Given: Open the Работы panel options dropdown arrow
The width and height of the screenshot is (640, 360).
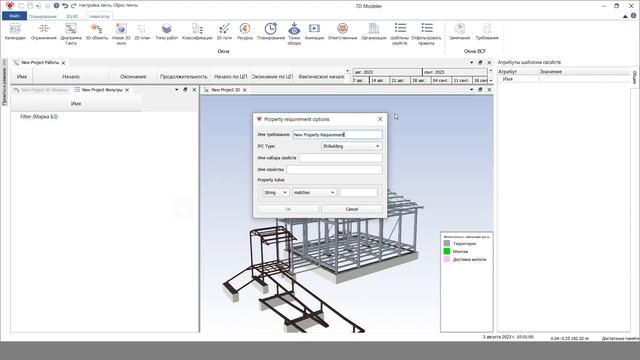Looking at the screenshot, I should pos(471,62).
